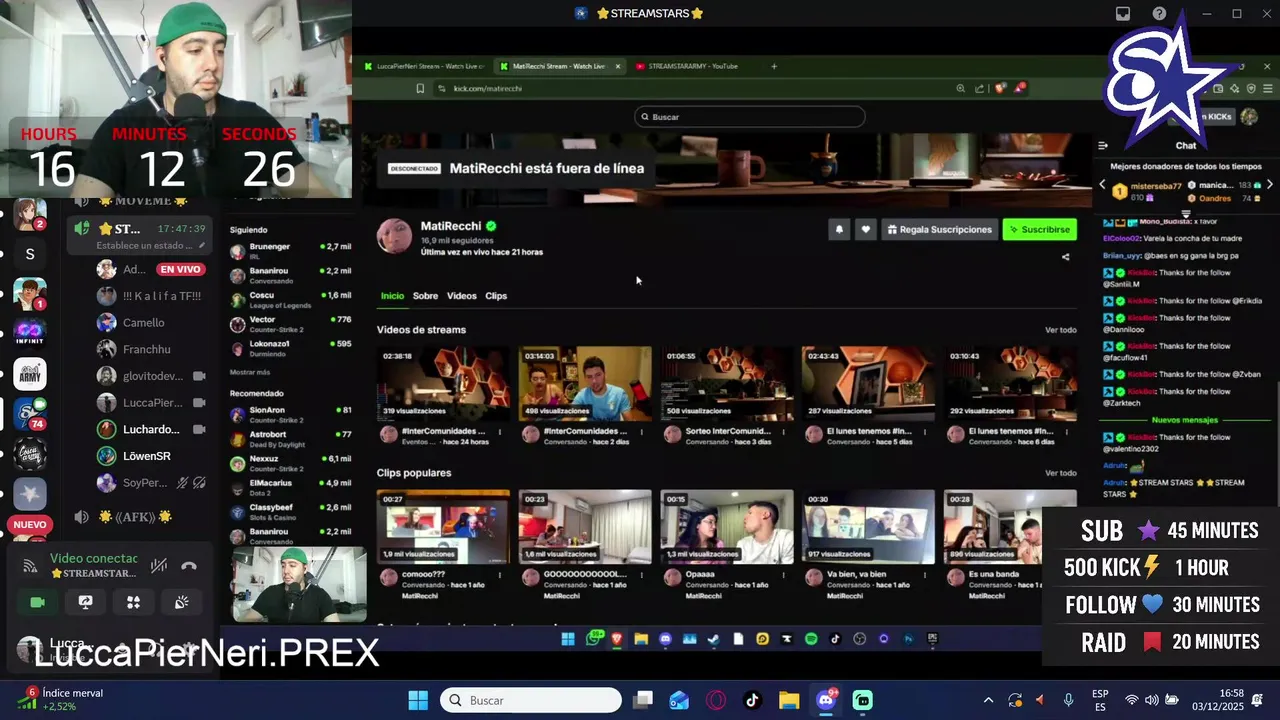The width and height of the screenshot is (1280, 720).
Task: Open TikTok from Windows taskbar
Action: coord(752,700)
